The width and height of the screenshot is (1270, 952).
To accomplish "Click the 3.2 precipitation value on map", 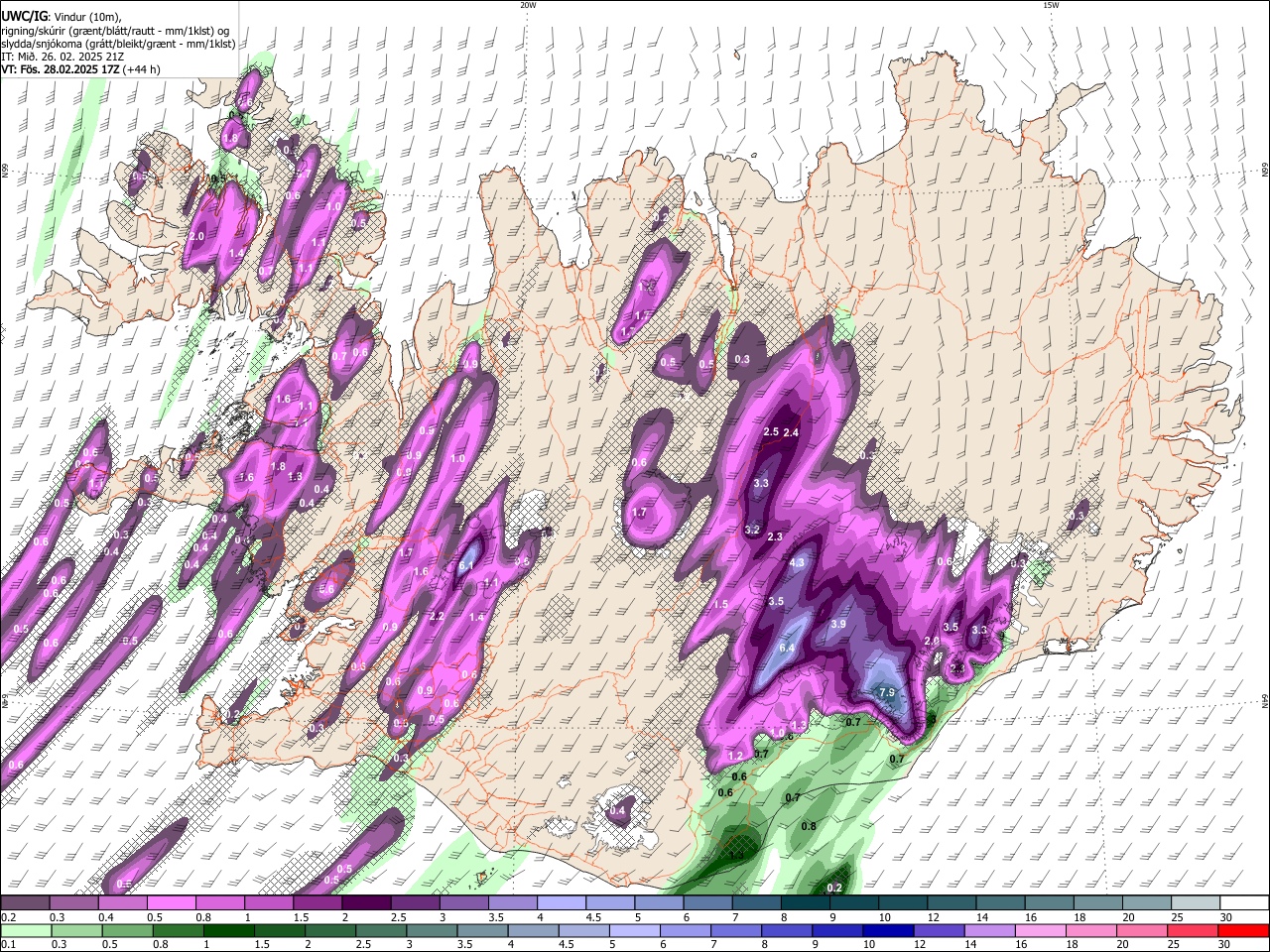I will tap(752, 530).
